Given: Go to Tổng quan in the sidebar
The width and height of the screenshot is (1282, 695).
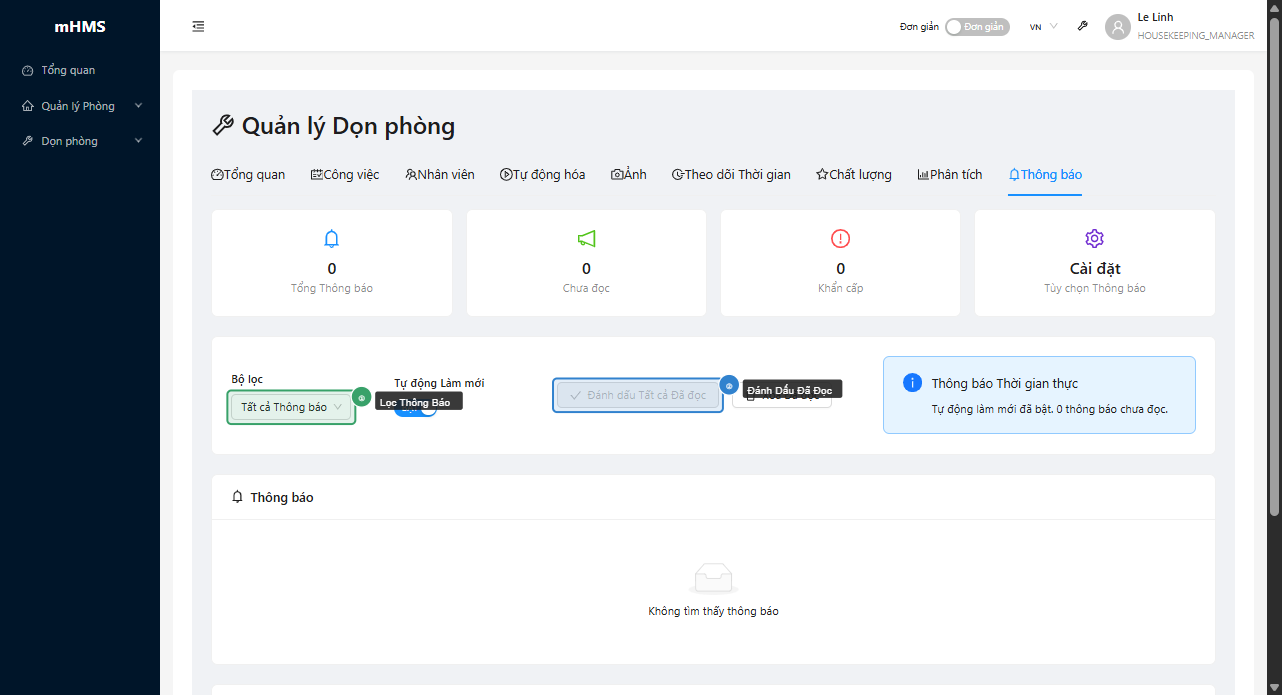Looking at the screenshot, I should (68, 71).
